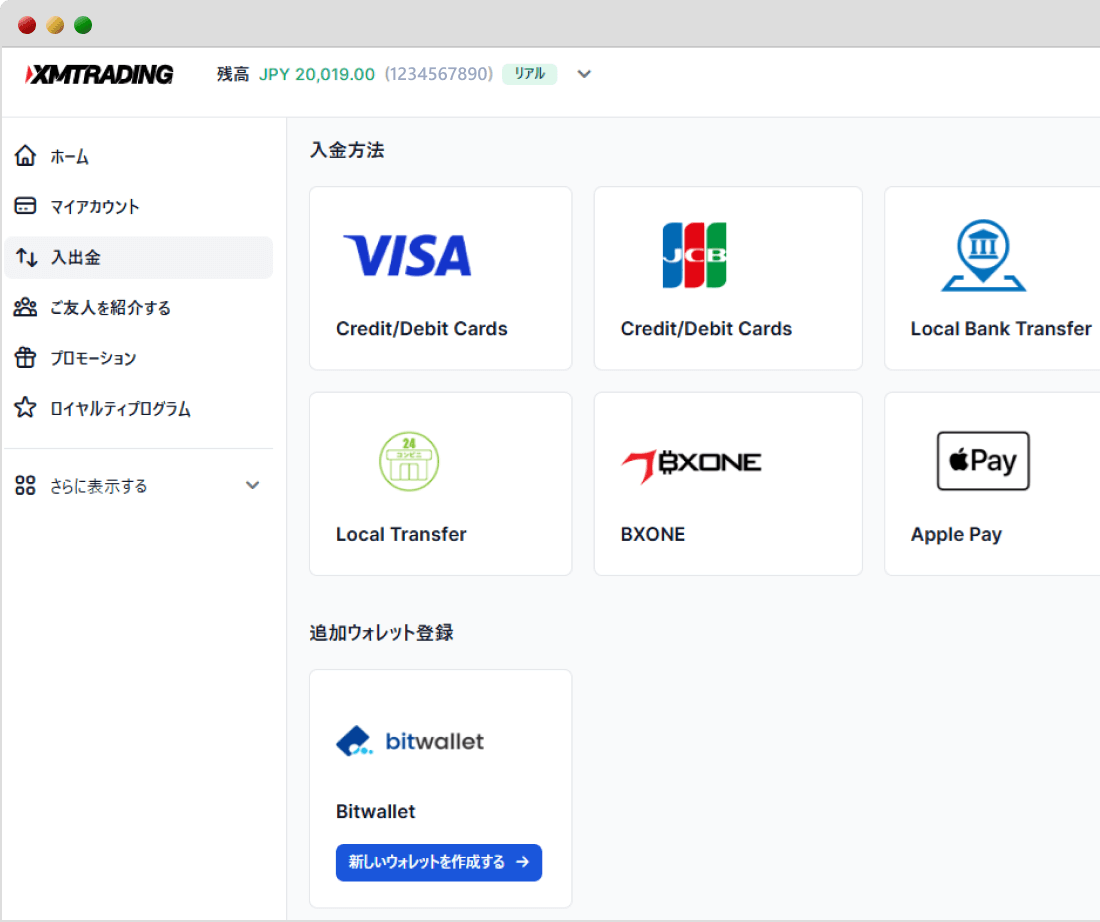This screenshot has height=922, width=1100.
Task: Click the リアル account badge
Action: 530,74
